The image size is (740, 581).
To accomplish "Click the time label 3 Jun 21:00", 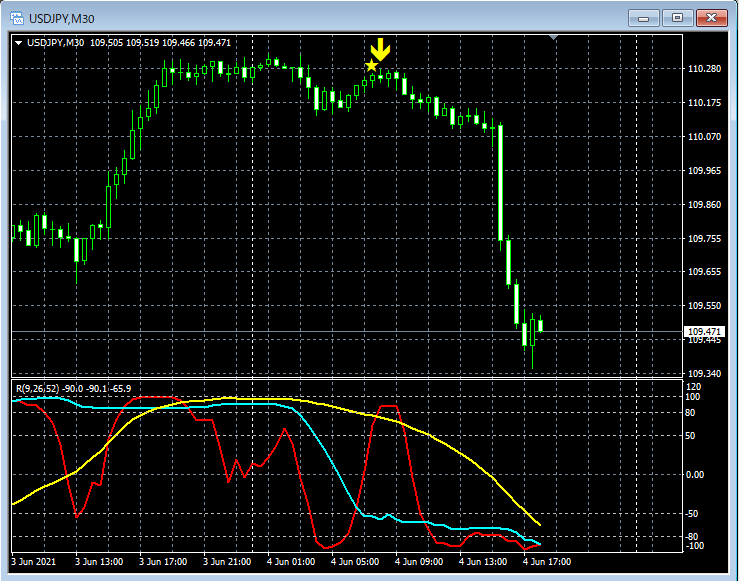I will pos(227,562).
